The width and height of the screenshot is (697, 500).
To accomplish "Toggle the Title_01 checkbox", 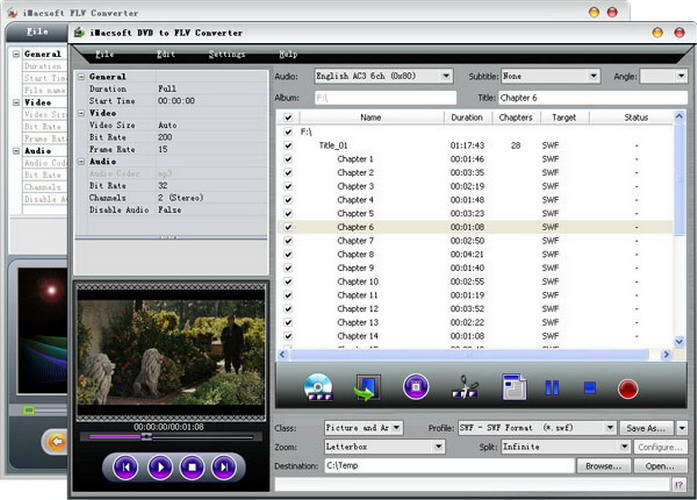I will tap(288, 145).
